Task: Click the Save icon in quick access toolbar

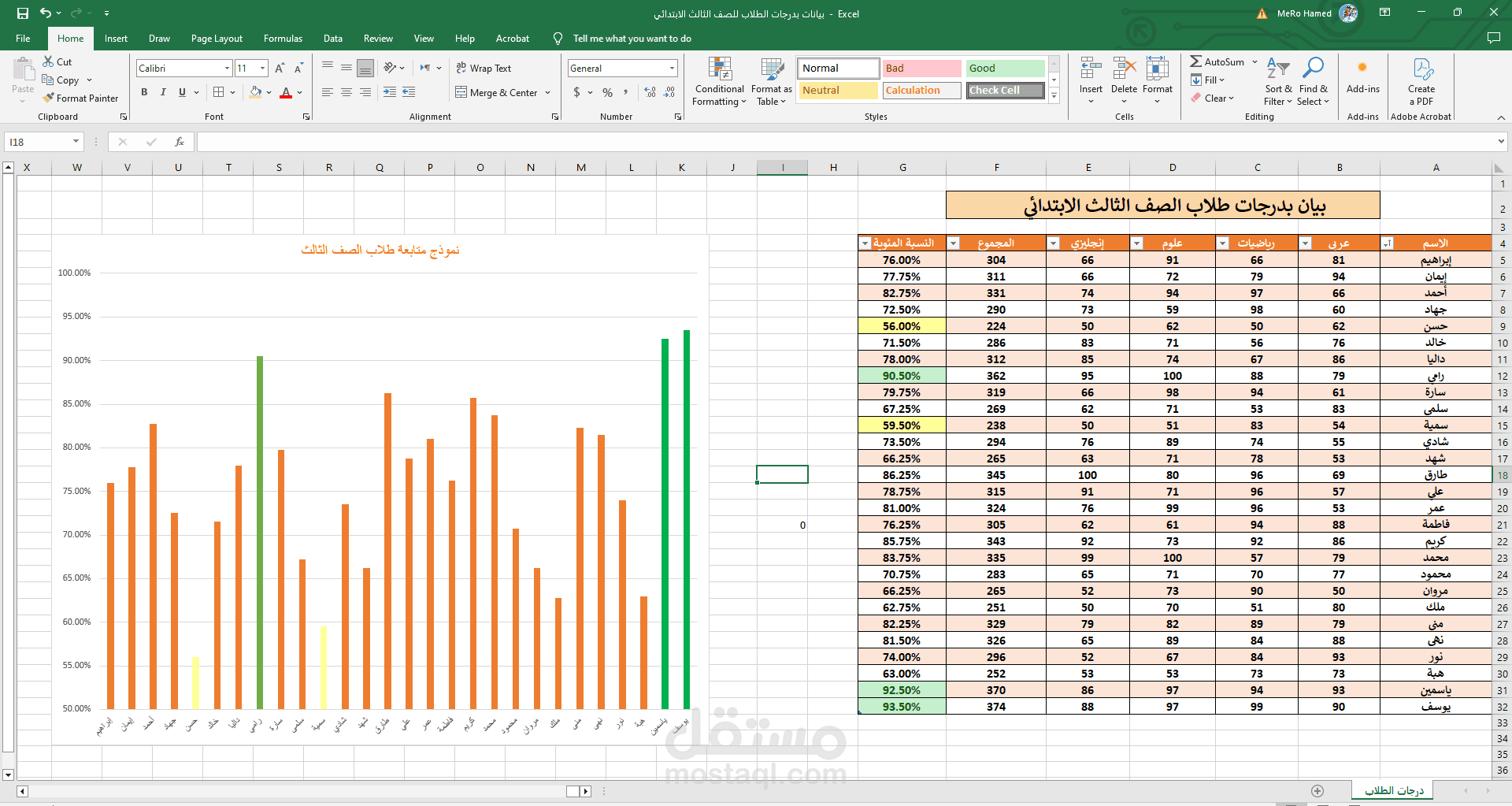Action: pos(23,13)
